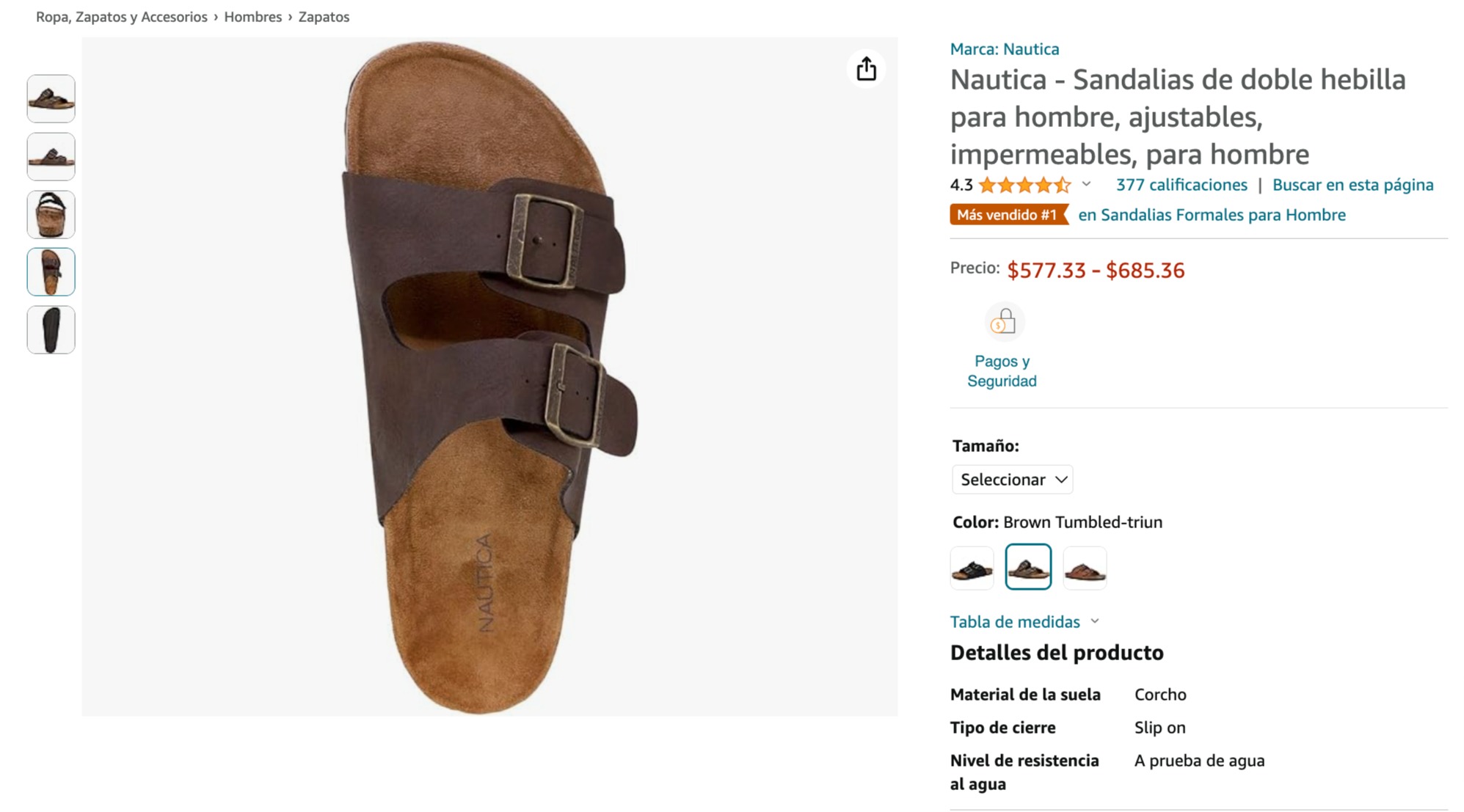This screenshot has width=1464, height=812.
Task: Click Buscar en esta página link
Action: [1352, 185]
